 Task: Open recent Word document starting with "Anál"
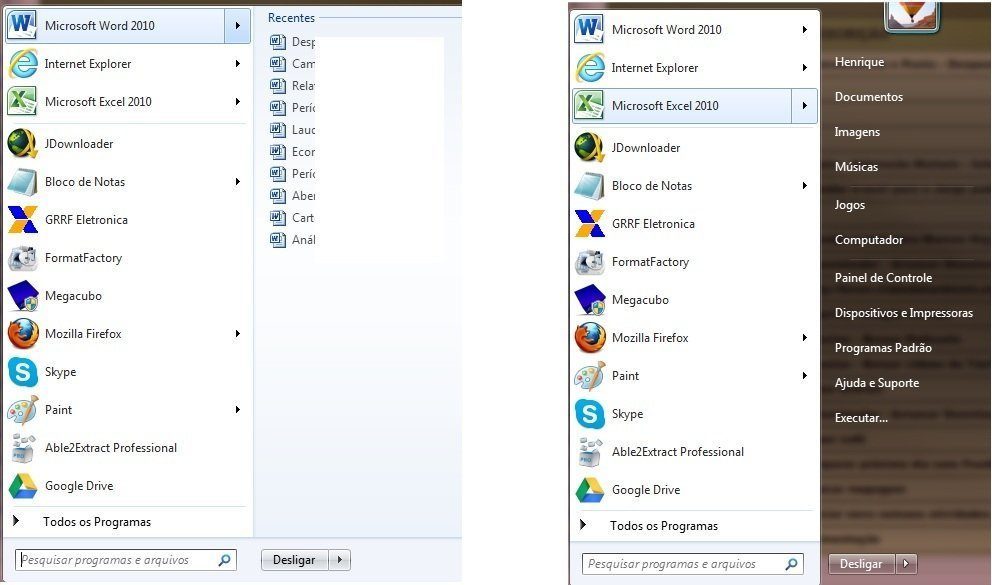pyautogui.click(x=292, y=240)
